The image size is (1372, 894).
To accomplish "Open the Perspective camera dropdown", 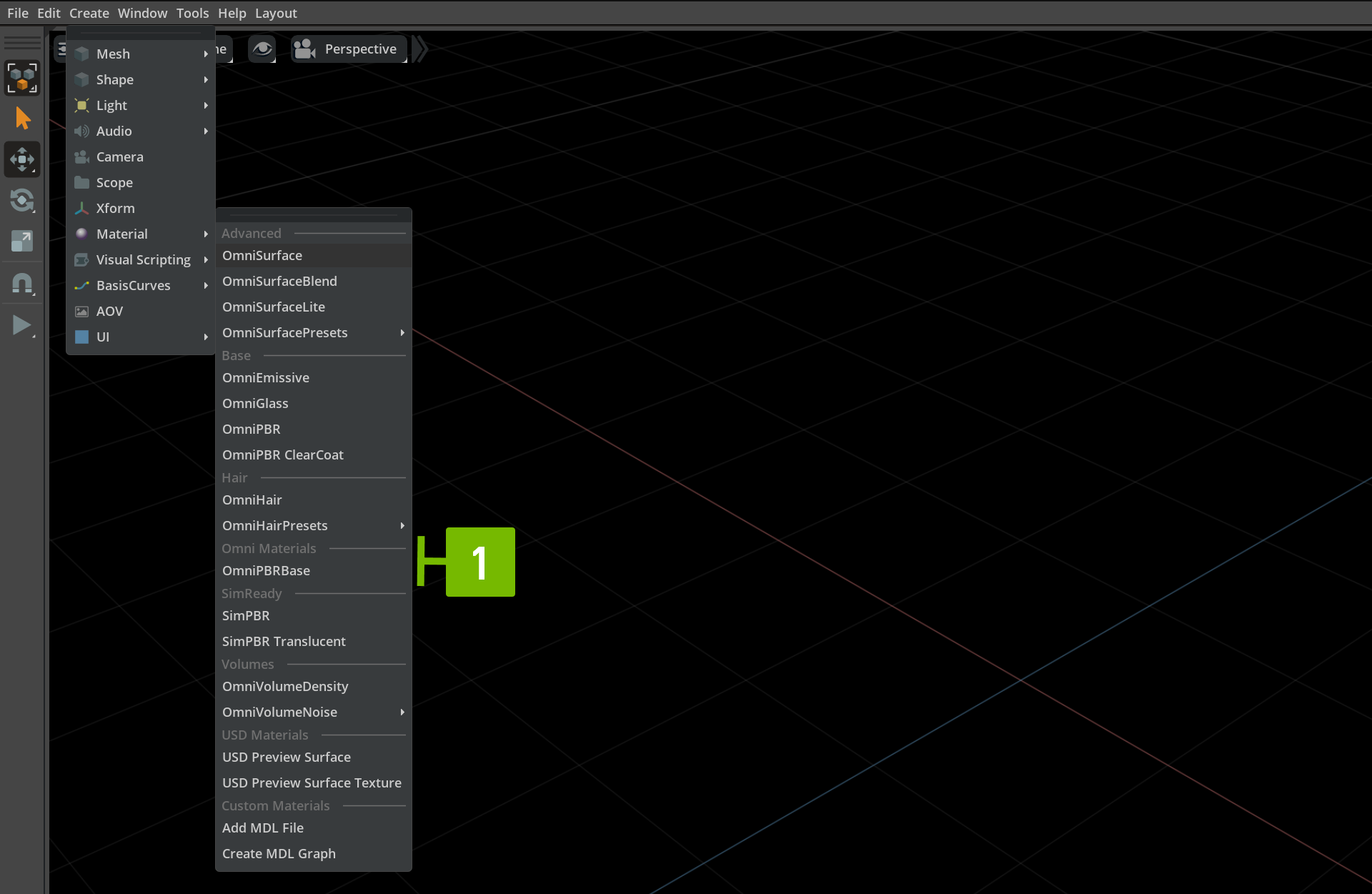I will click(349, 49).
